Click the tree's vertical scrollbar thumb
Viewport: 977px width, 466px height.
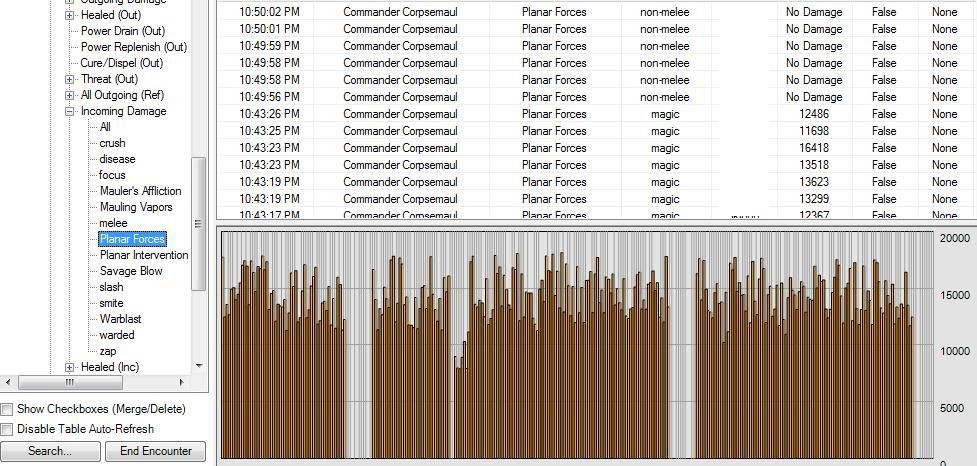pos(199,224)
